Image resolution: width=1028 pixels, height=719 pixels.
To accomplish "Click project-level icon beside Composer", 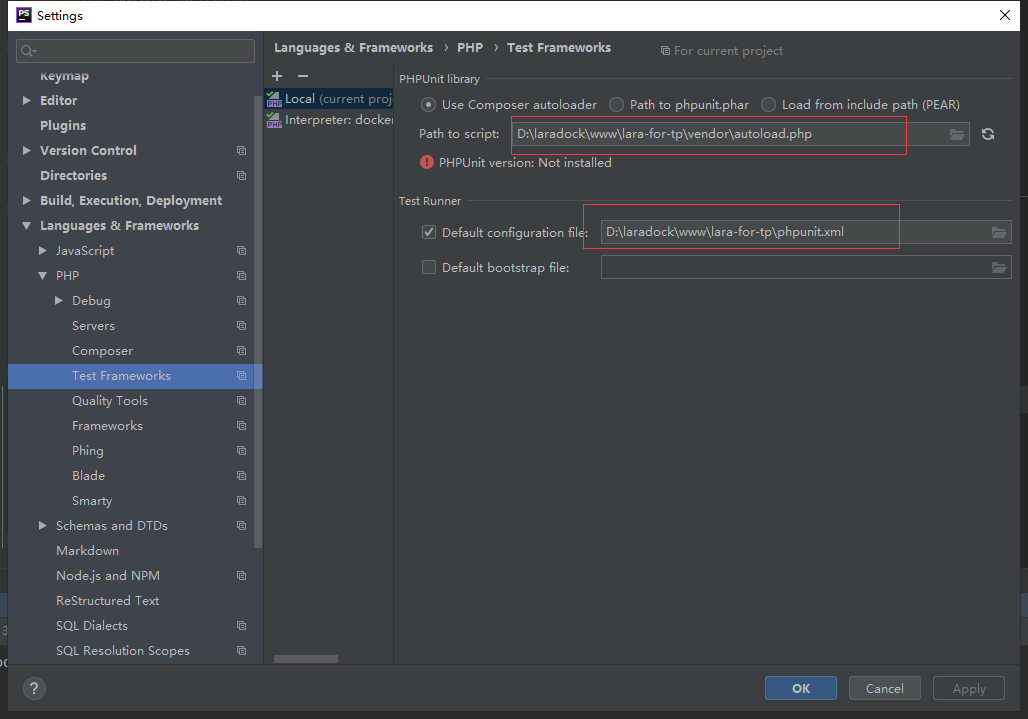I will tap(241, 351).
